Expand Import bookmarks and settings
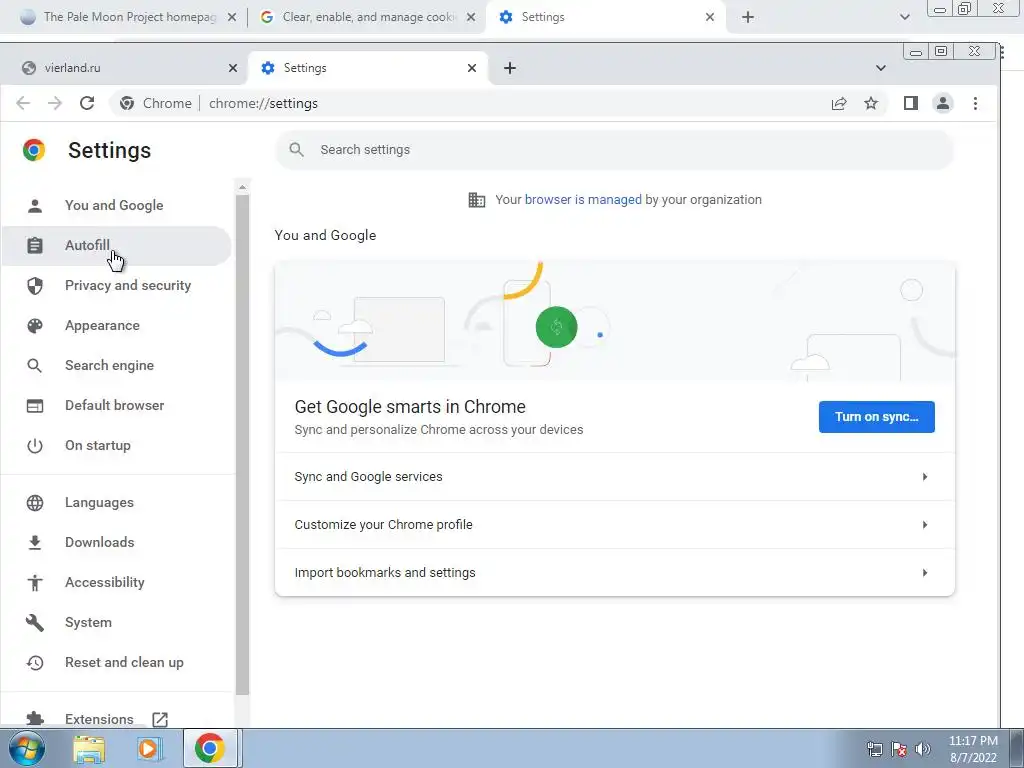The width and height of the screenshot is (1024, 768). tap(615, 573)
